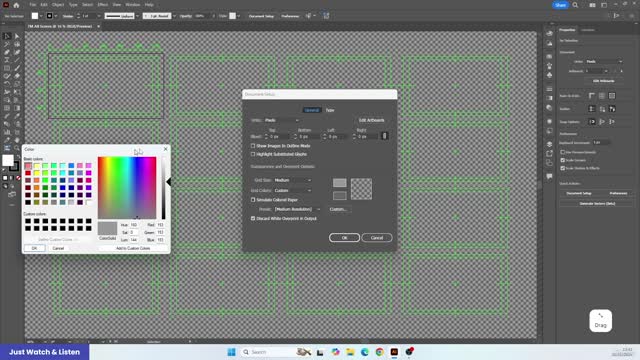Click OK in the Document Setup dialog
Viewport: 640px width, 360px height.
(x=344, y=238)
